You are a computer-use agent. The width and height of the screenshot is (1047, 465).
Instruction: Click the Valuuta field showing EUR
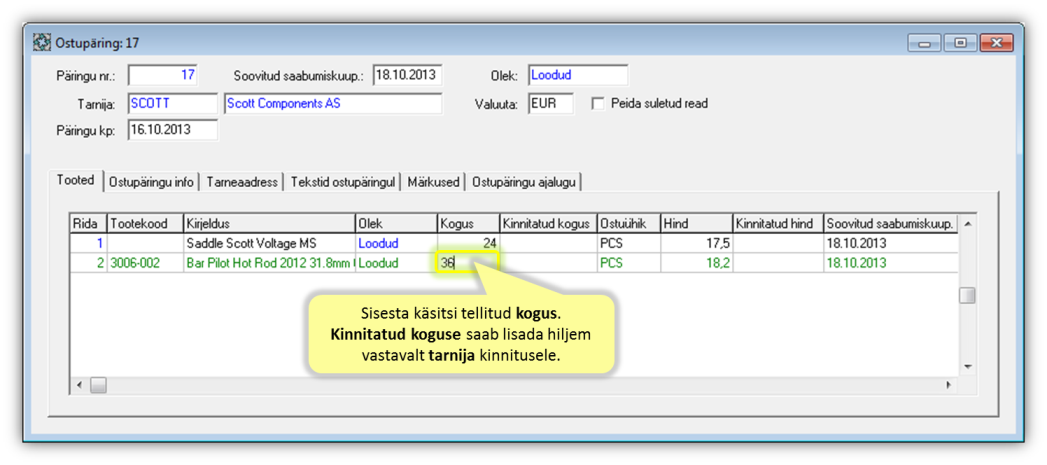tap(550, 103)
